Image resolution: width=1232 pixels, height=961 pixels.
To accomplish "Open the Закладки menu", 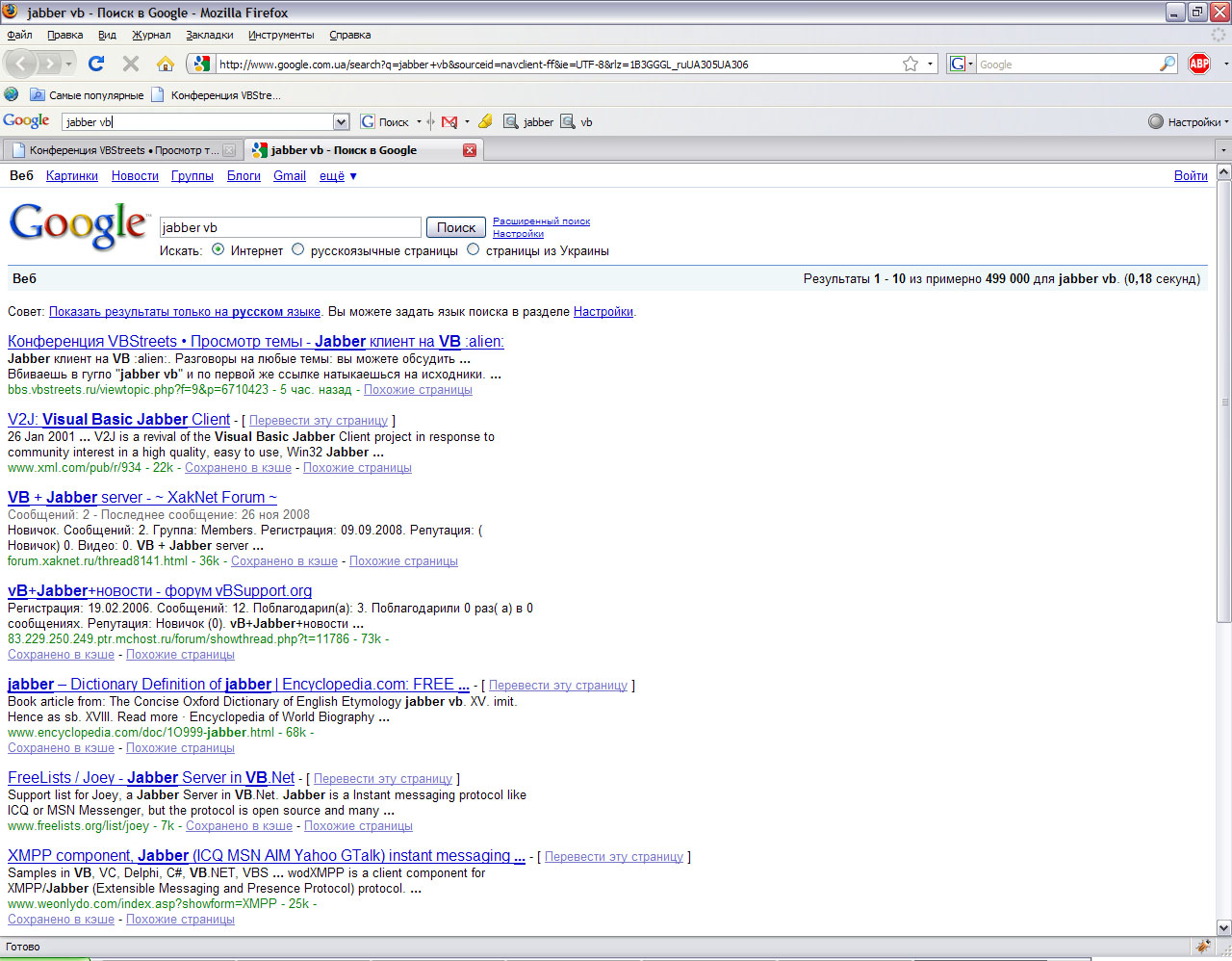I will coord(210,35).
